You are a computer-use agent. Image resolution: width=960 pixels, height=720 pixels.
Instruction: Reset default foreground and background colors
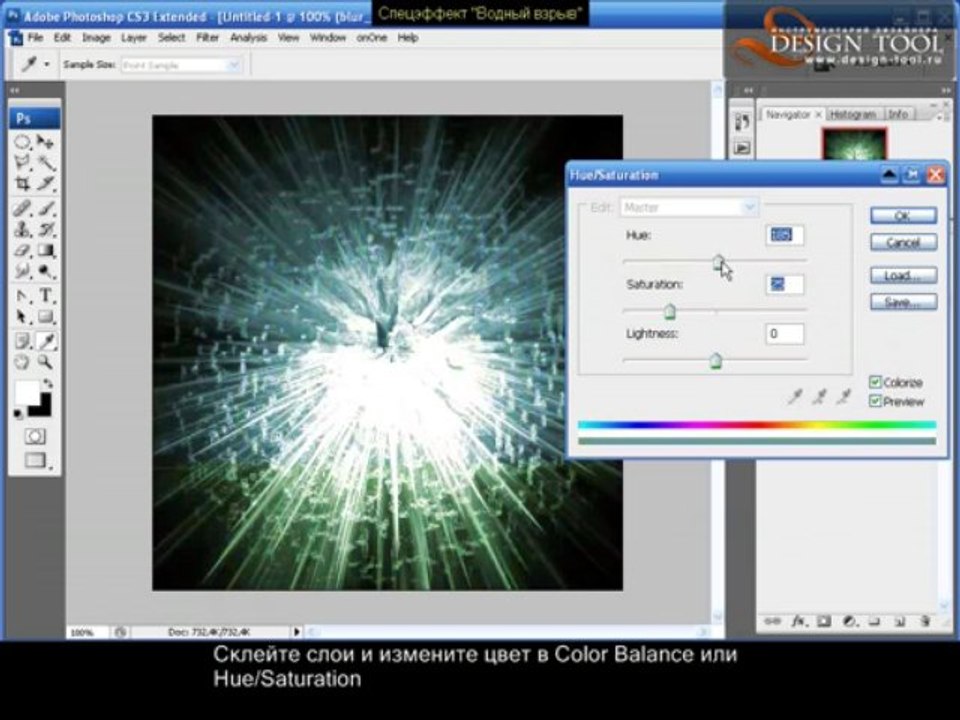pos(18,414)
